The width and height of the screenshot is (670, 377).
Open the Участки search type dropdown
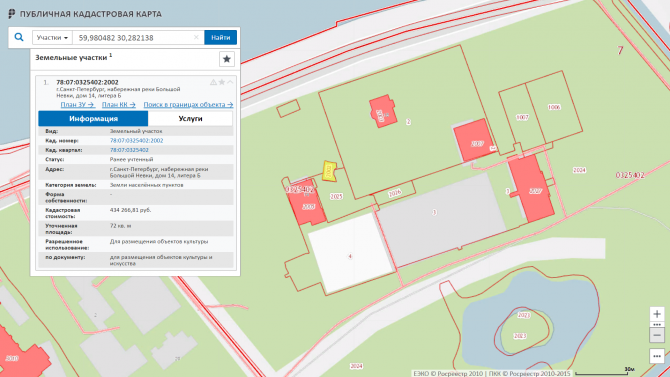[x=52, y=38]
